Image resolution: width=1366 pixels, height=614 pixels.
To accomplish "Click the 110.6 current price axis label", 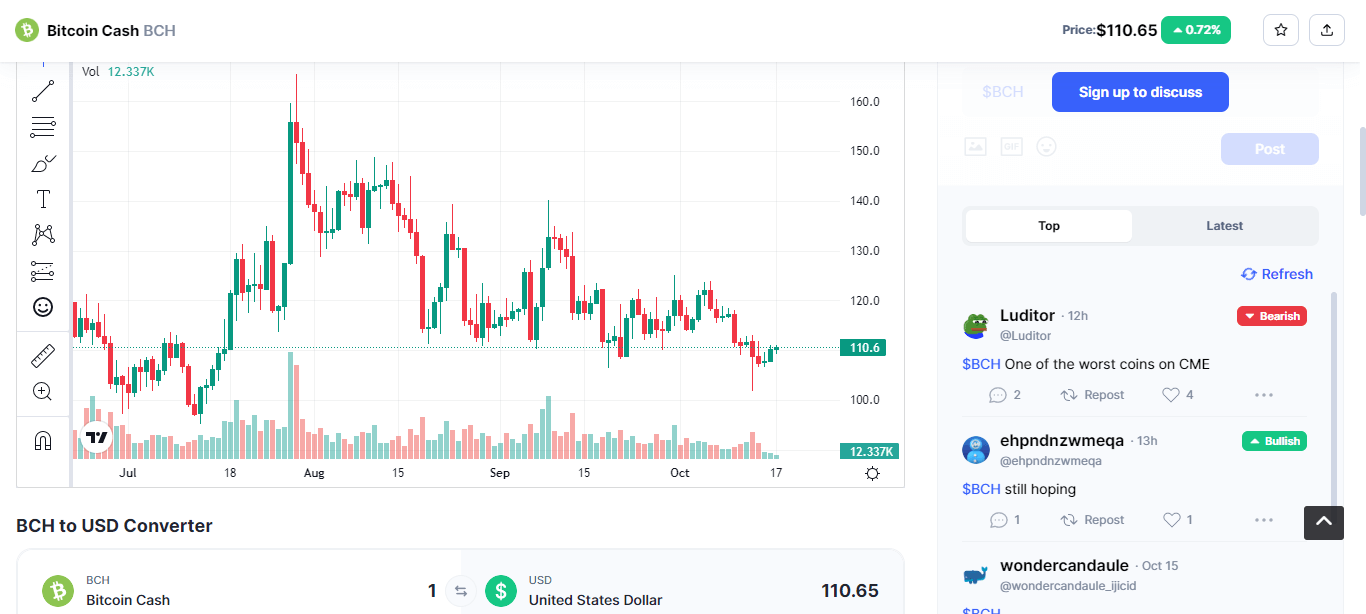I will [863, 348].
